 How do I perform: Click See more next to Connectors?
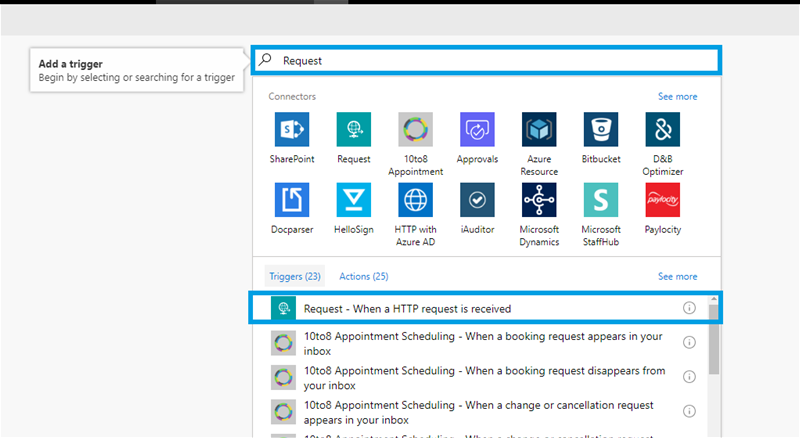[677, 97]
